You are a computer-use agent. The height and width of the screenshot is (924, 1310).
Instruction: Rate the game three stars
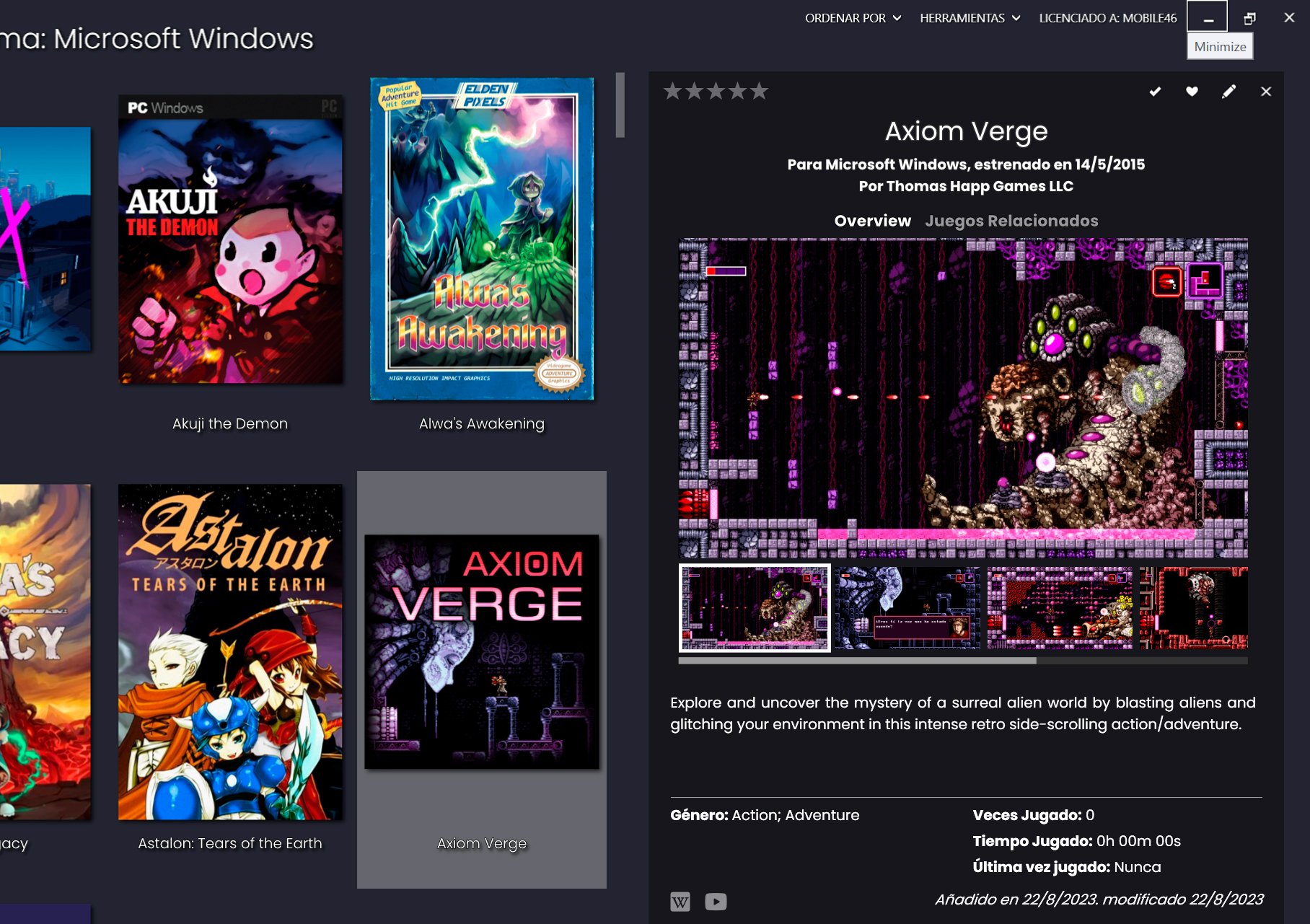[716, 92]
